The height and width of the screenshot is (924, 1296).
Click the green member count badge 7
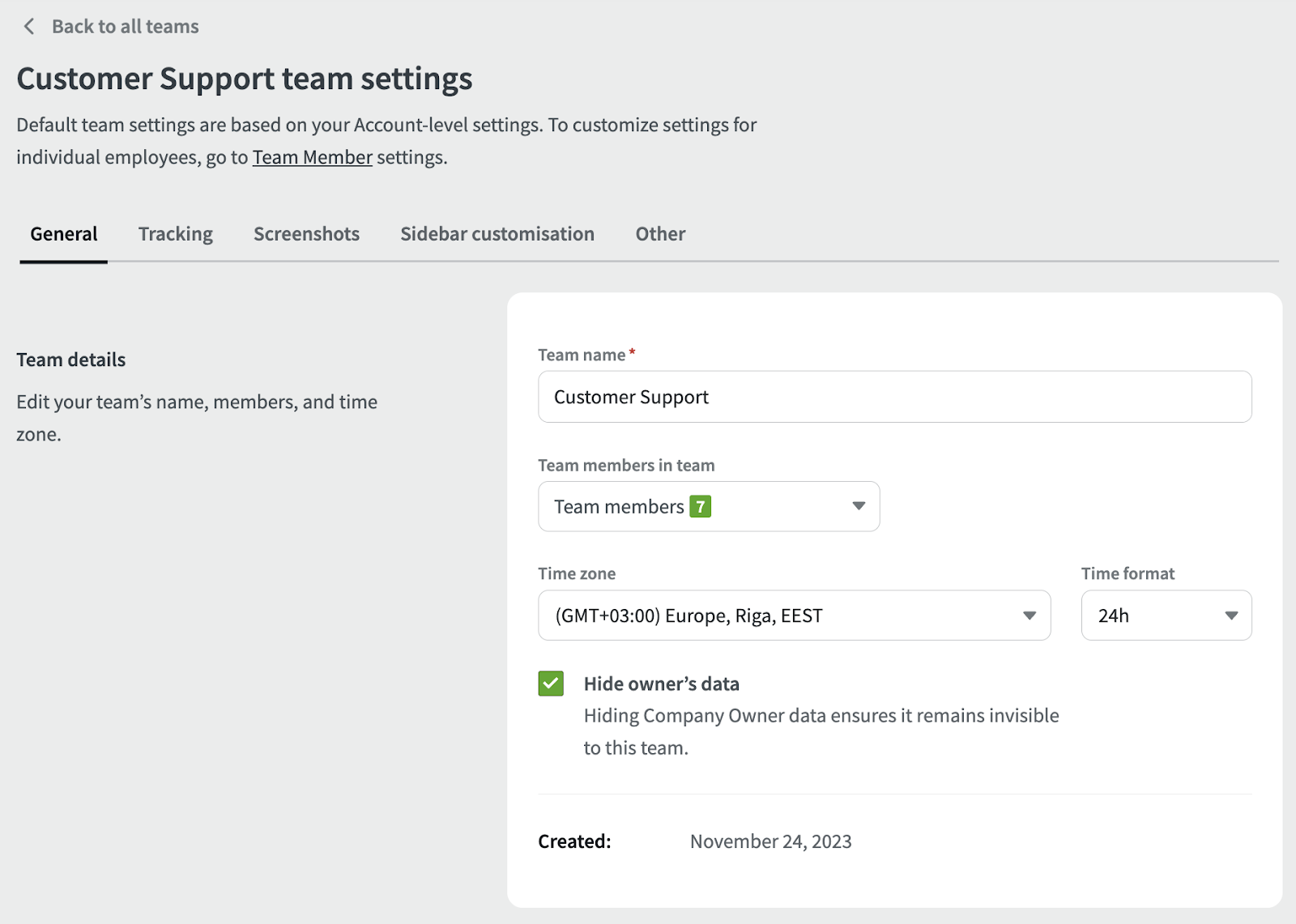click(x=700, y=507)
